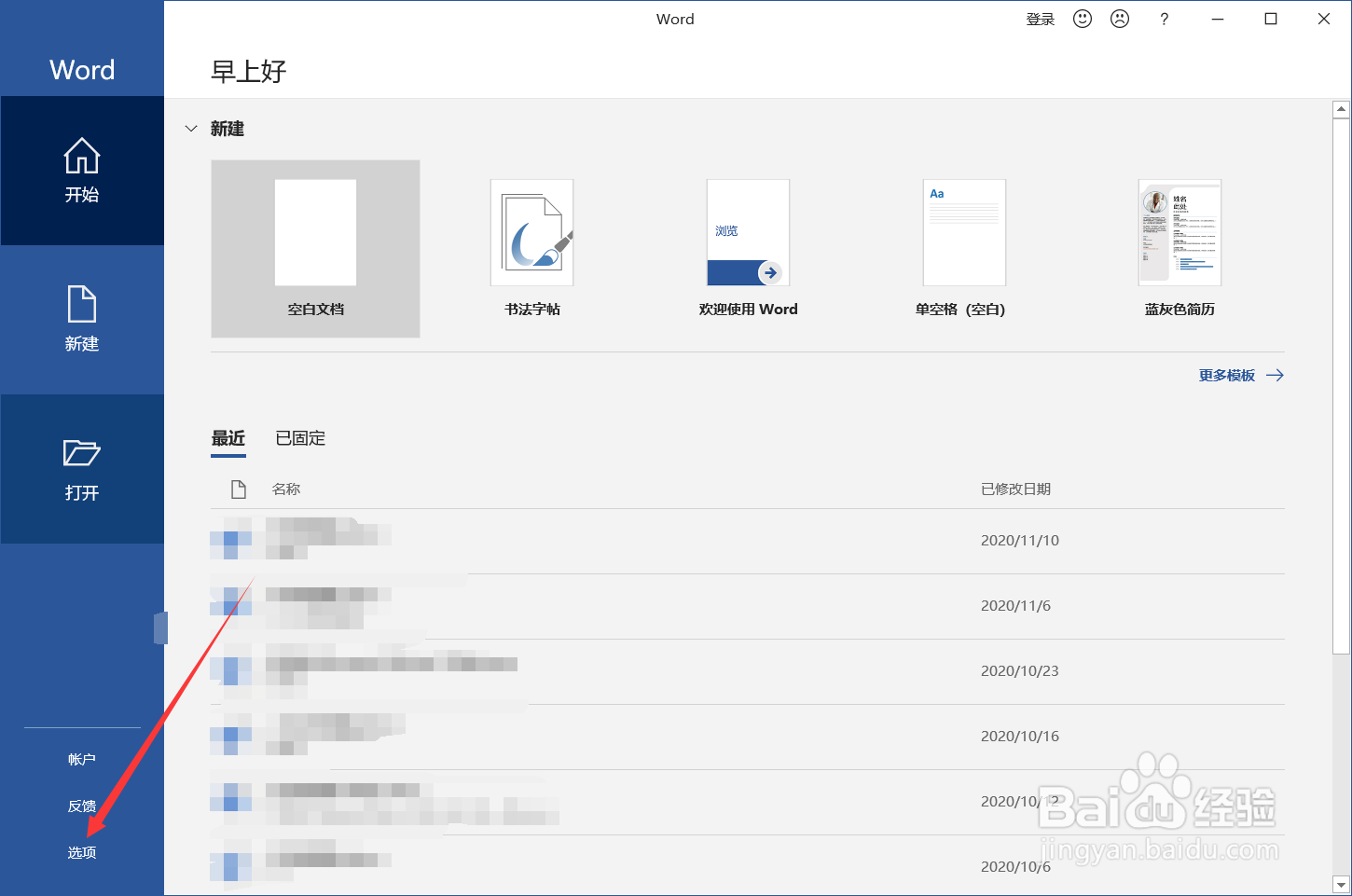Select the 单空格 (空白) template
Image resolution: width=1352 pixels, height=896 pixels.
click(964, 249)
